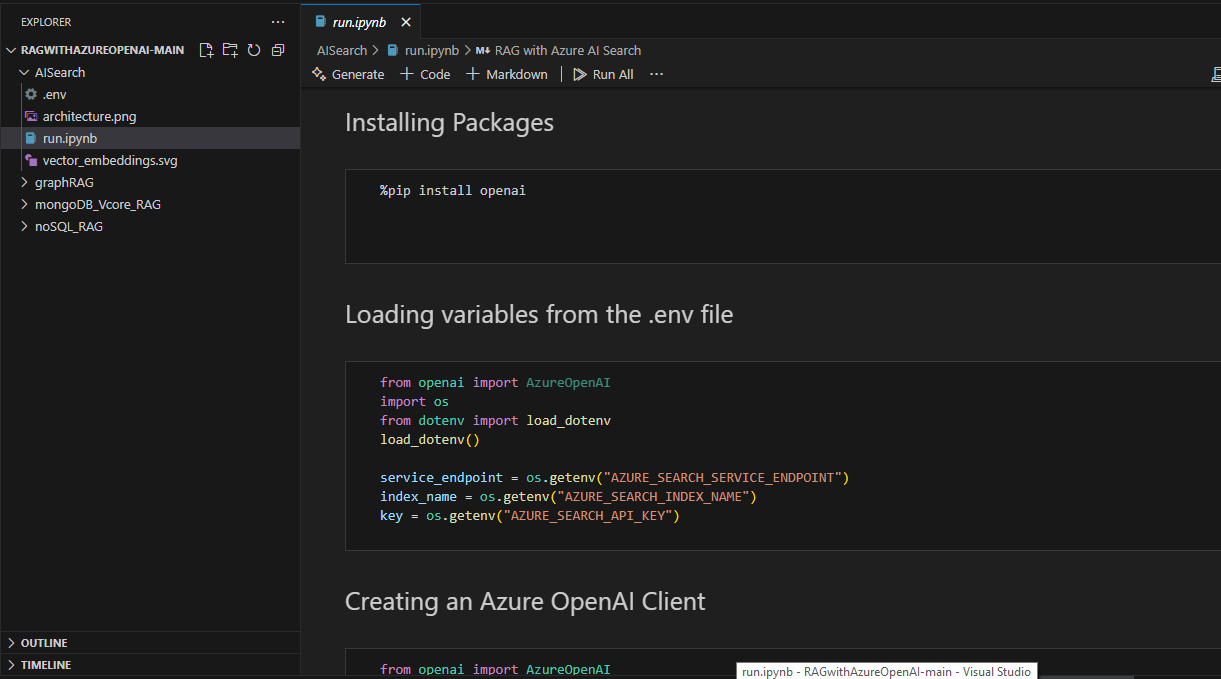Click the Run All icon in the notebook toolbar
The width and height of the screenshot is (1221, 679).
580,73
